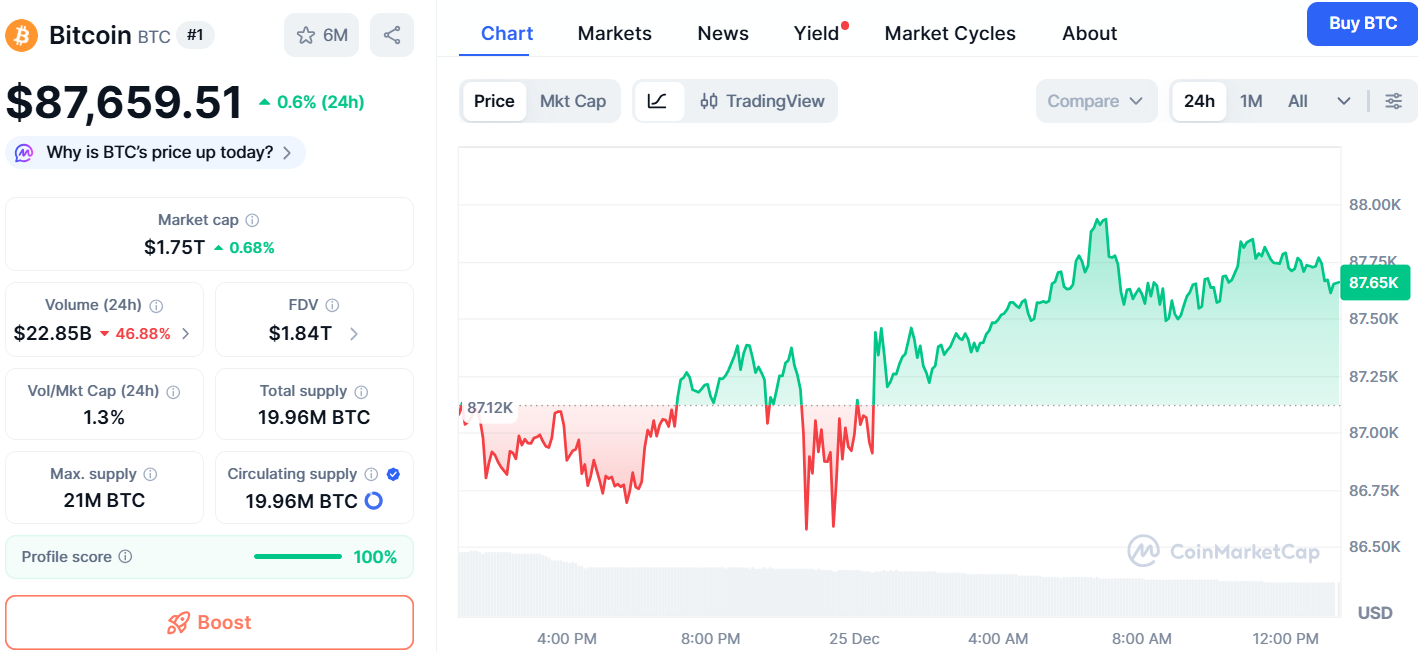Switch to TradingView chart mode

click(x=763, y=101)
